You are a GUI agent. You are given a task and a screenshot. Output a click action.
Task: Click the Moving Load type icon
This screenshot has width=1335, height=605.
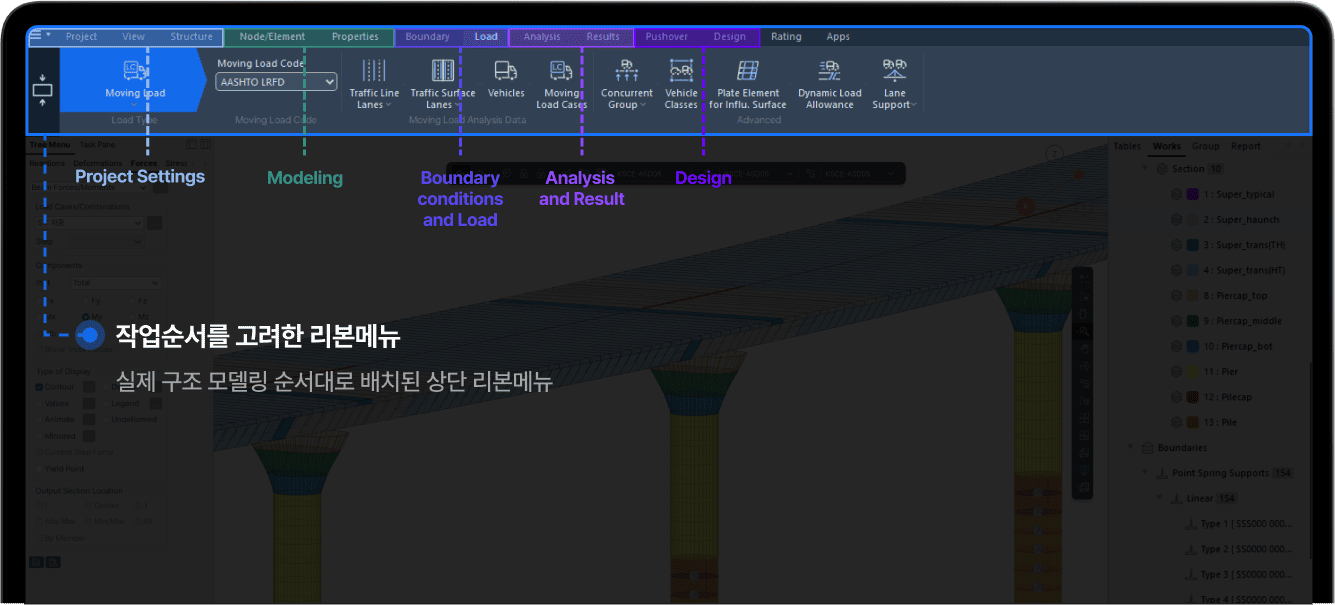pyautogui.click(x=135, y=70)
